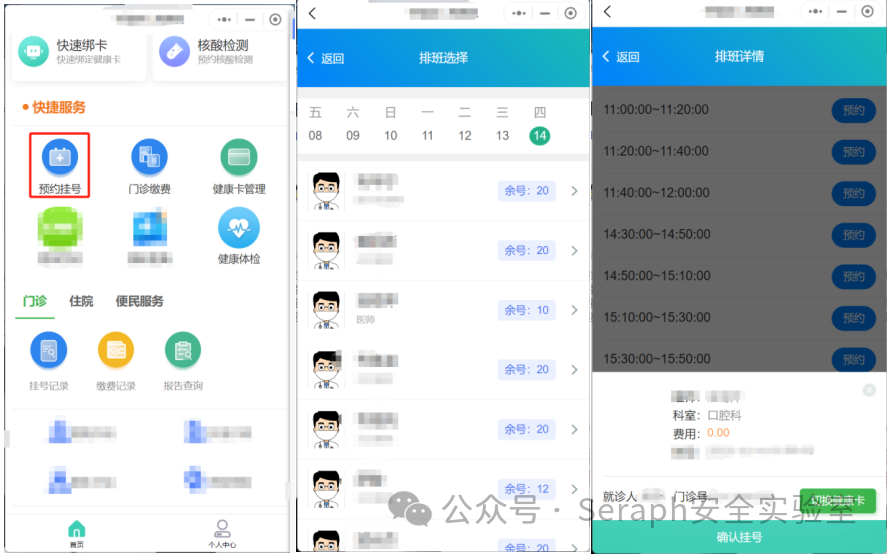894x556 pixels.
Task: Click 14:30:00~14:50:00 time slot text
Action: point(657,234)
